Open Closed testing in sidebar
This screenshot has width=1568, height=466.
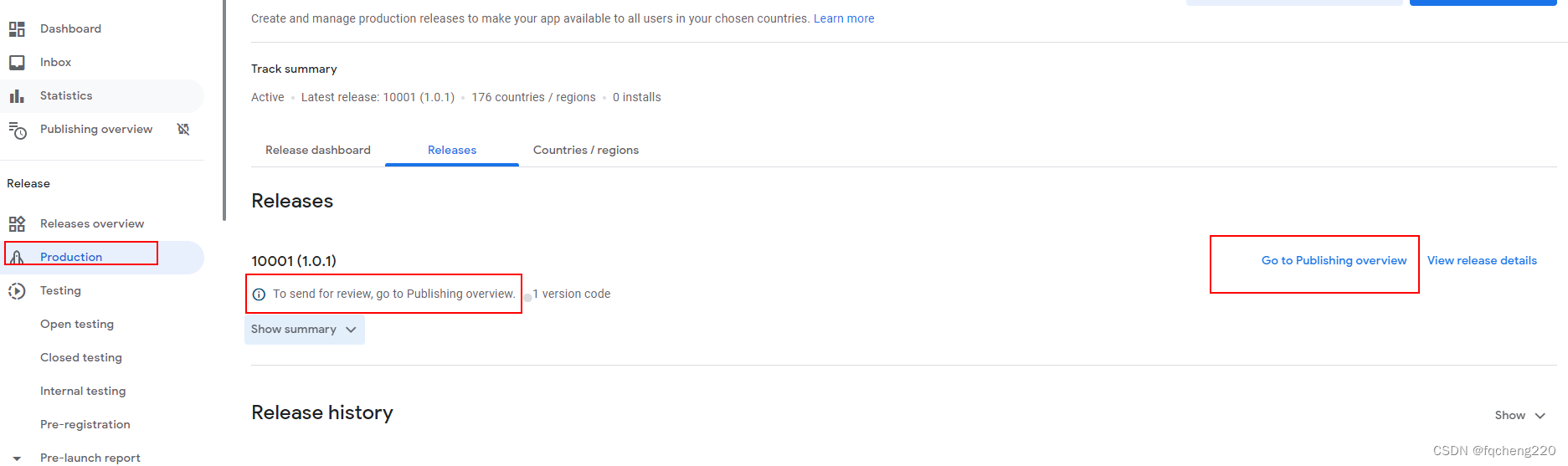pyautogui.click(x=81, y=357)
